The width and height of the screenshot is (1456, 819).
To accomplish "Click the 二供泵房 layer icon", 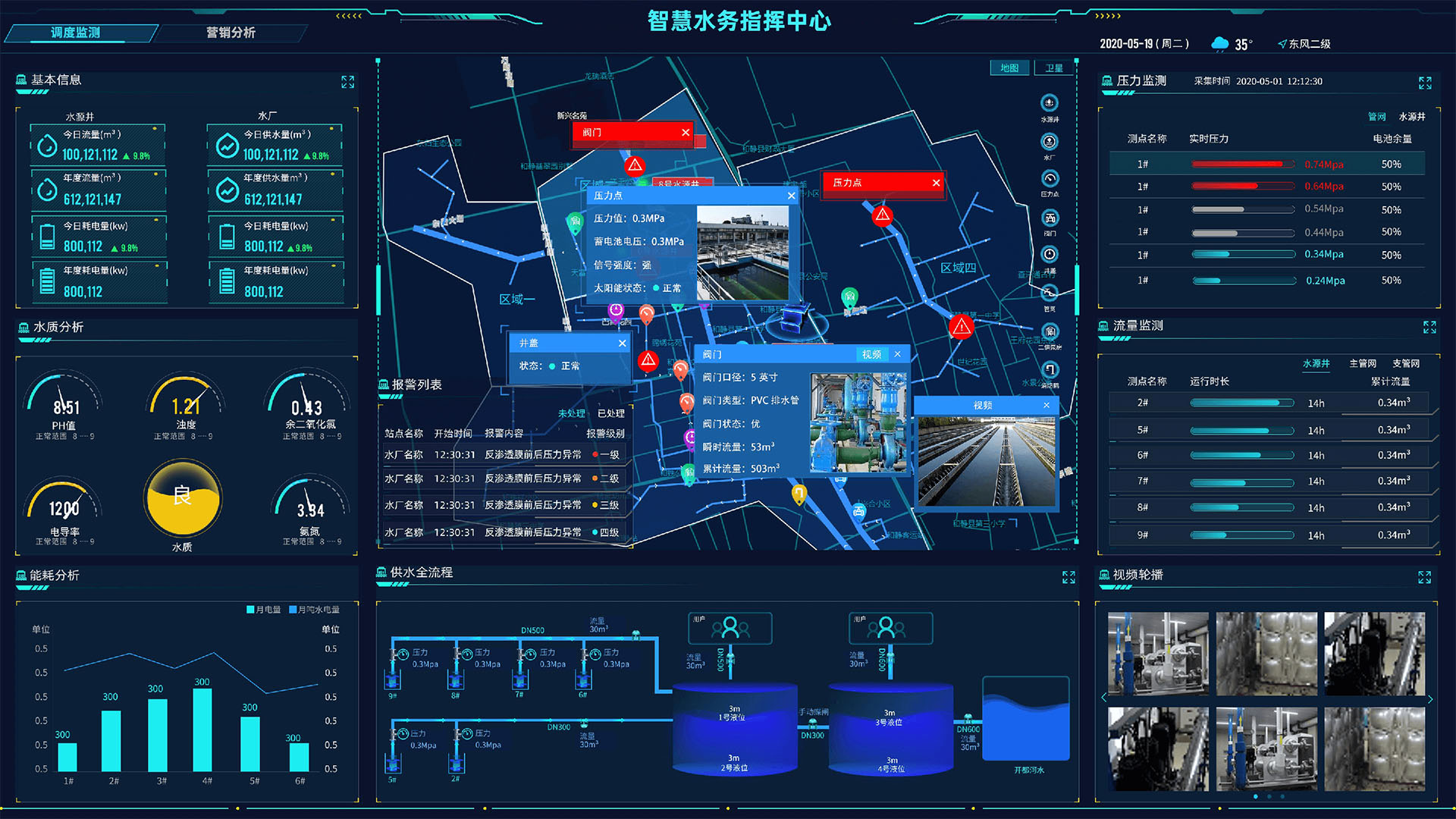I will pos(1050,332).
